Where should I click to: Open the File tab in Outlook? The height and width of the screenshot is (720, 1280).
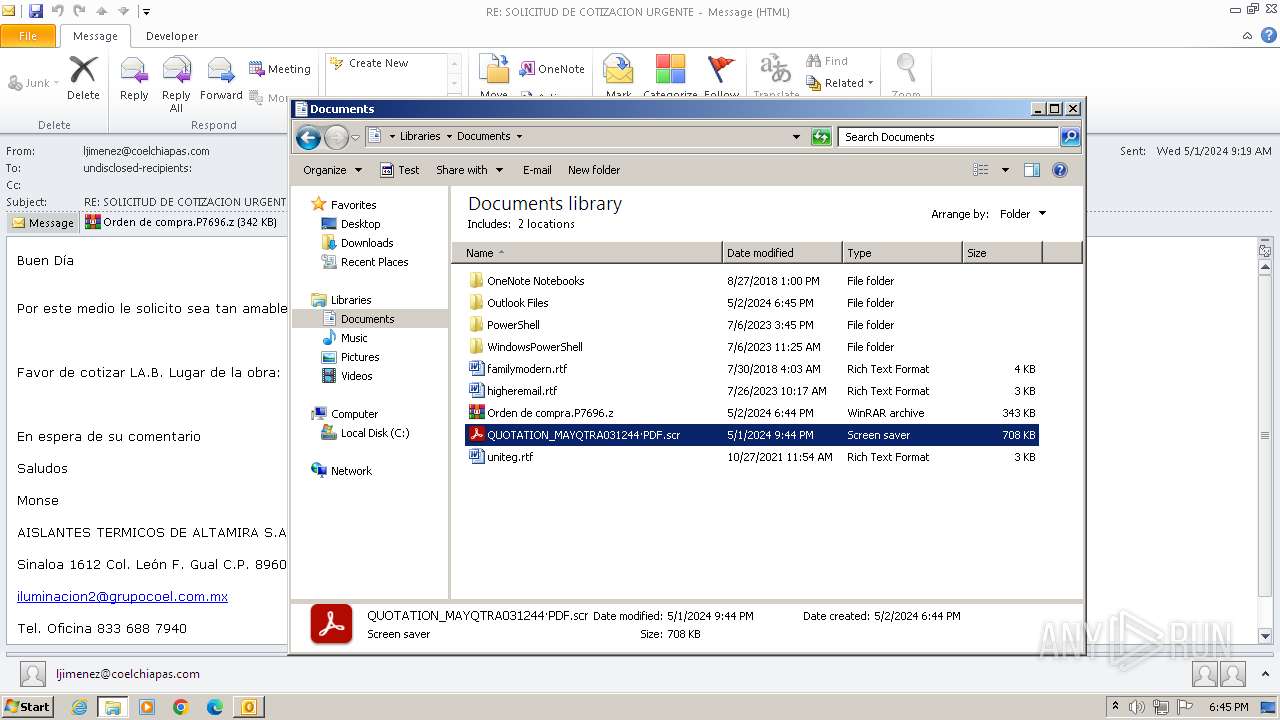click(28, 36)
